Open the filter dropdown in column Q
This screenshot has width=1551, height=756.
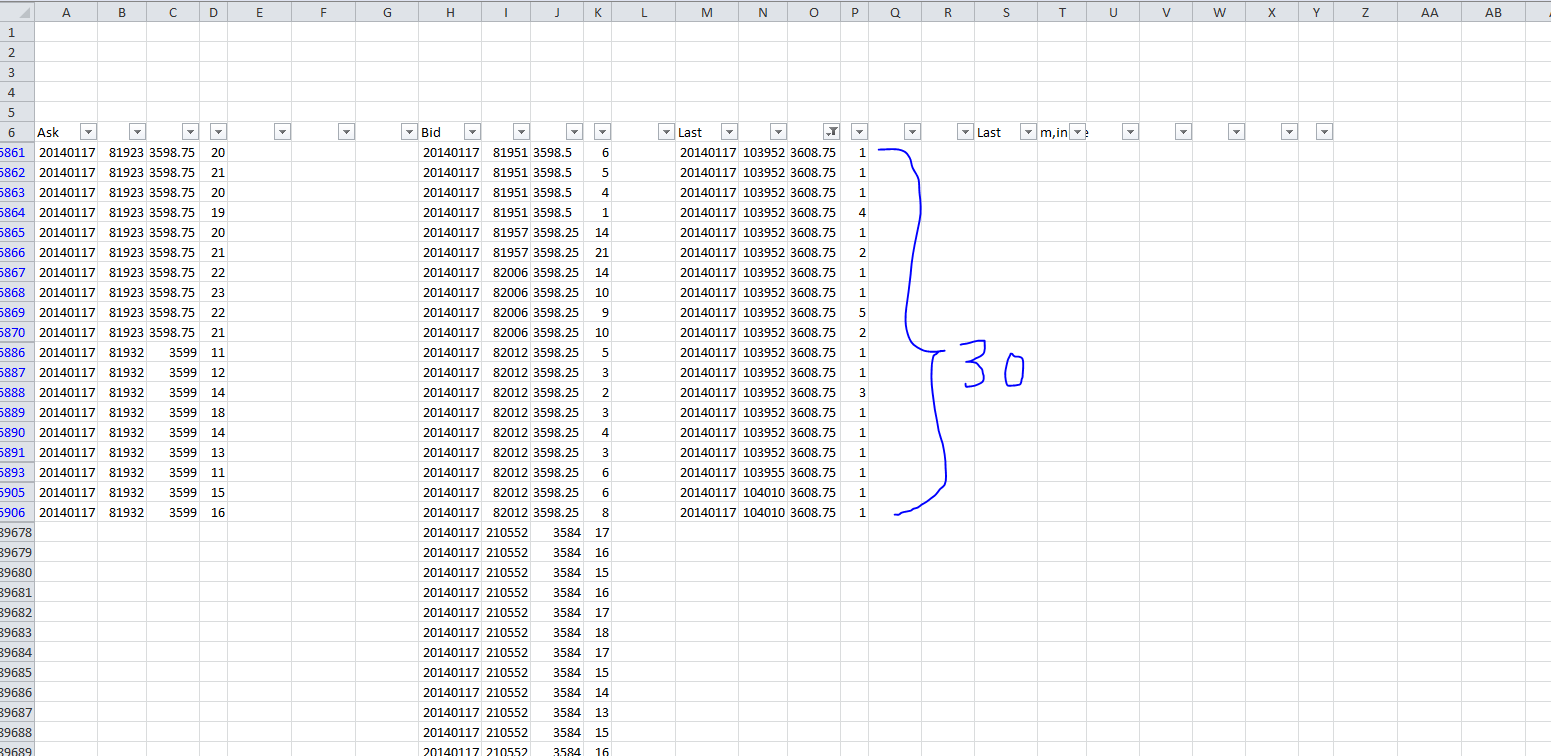[x=912, y=132]
